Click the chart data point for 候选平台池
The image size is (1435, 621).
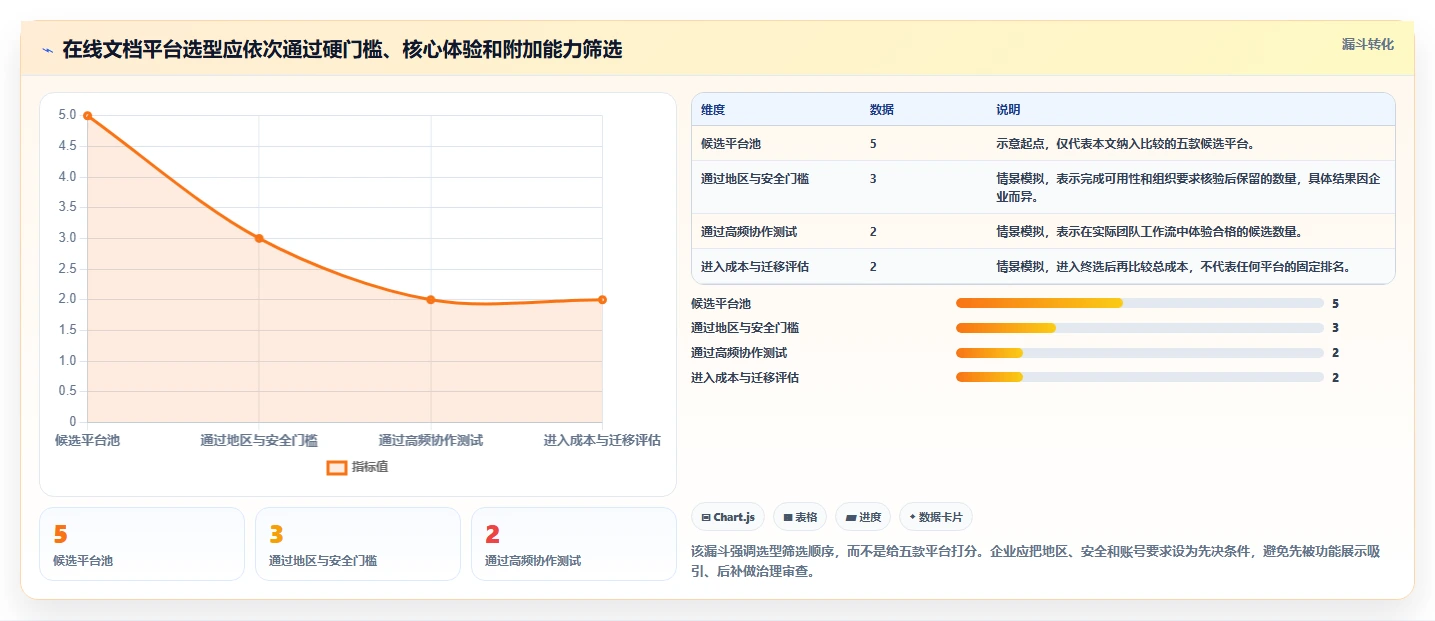[88, 116]
